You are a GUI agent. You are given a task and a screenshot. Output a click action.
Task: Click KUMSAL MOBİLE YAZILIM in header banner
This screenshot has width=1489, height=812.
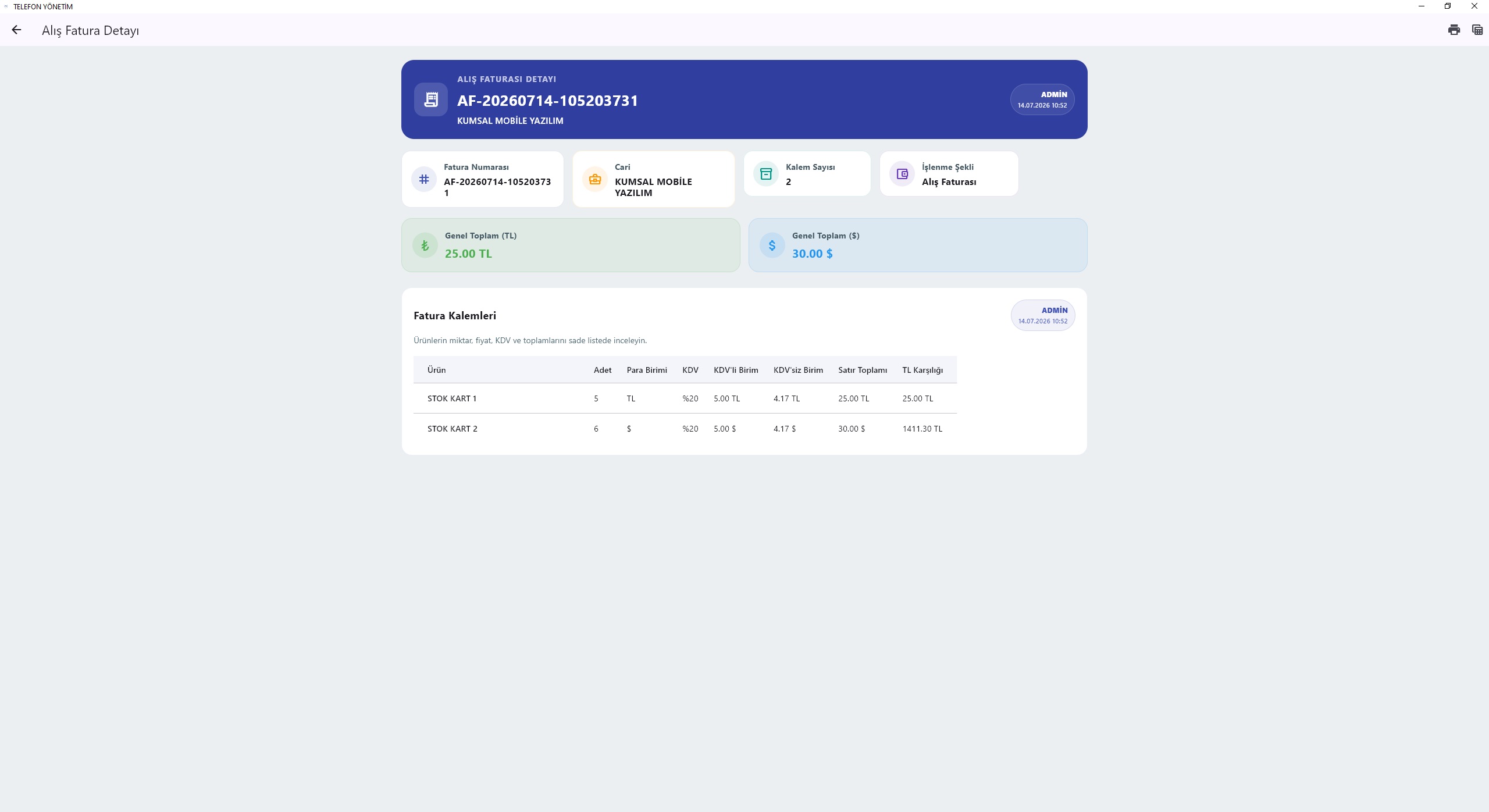point(510,121)
